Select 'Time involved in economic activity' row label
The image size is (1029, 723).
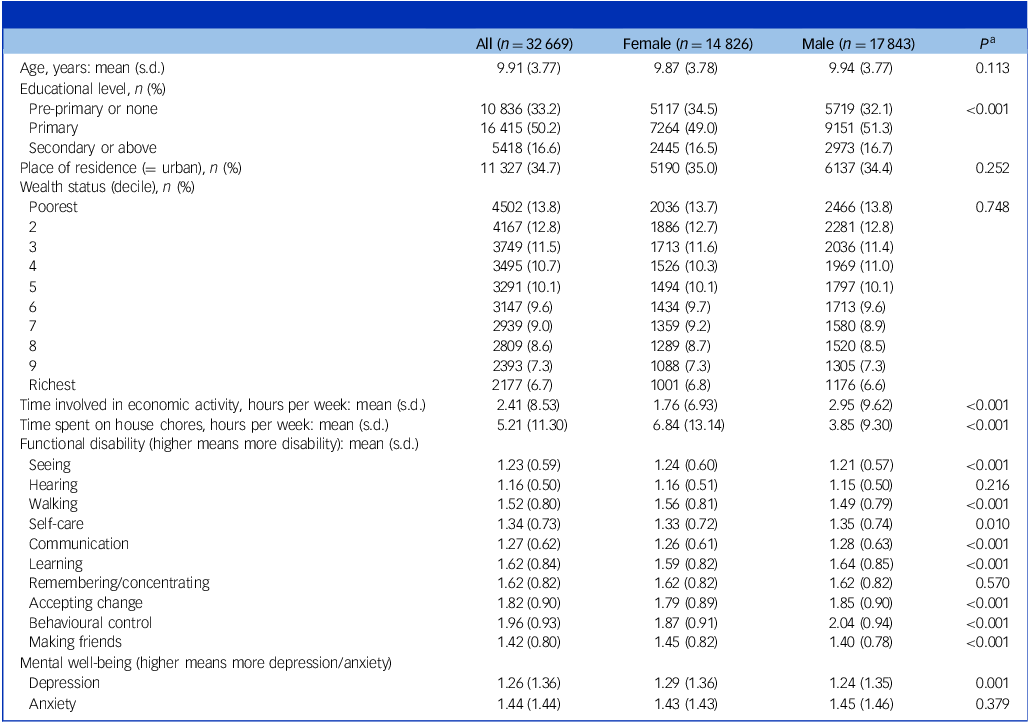(223, 405)
